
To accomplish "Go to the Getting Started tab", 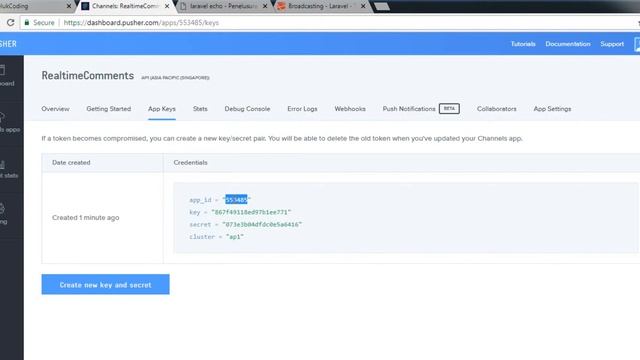I will coord(109,109).
